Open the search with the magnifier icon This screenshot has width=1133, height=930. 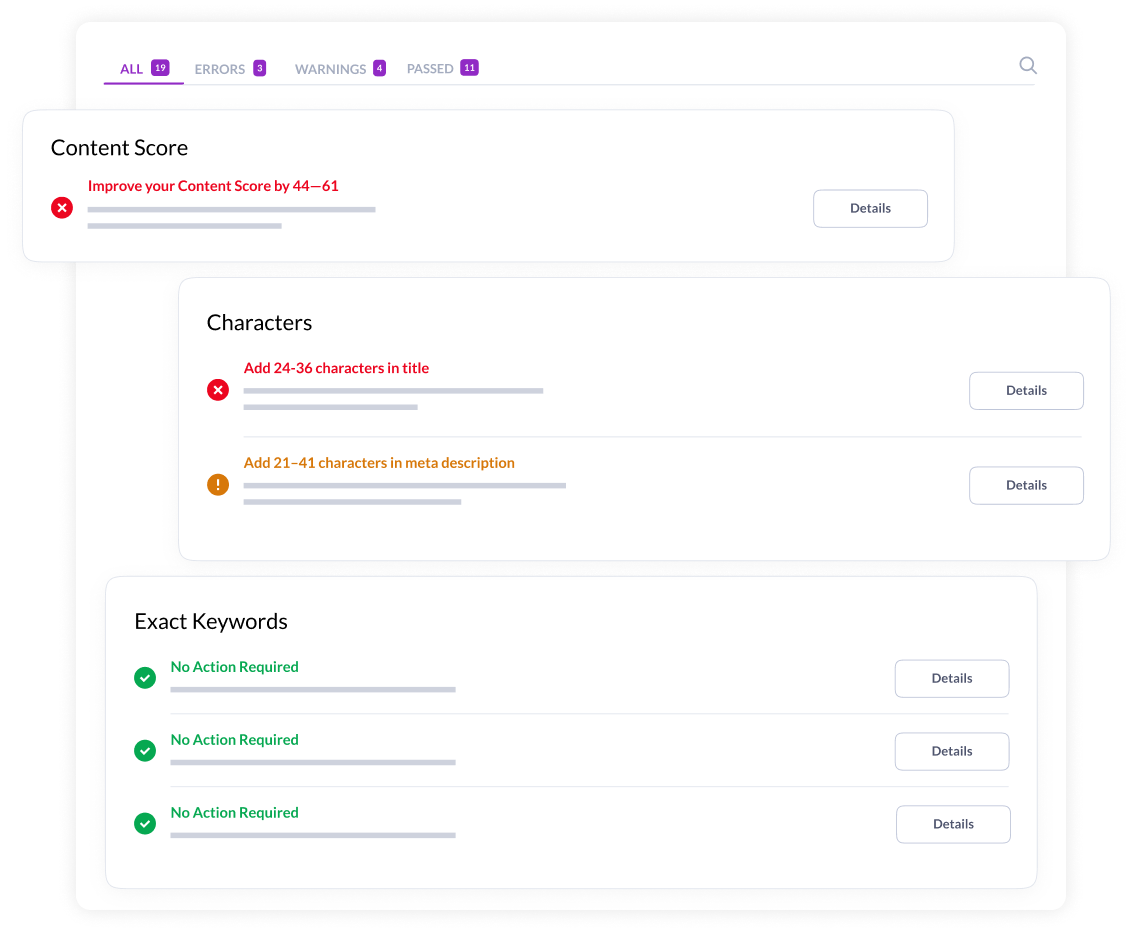tap(1028, 65)
